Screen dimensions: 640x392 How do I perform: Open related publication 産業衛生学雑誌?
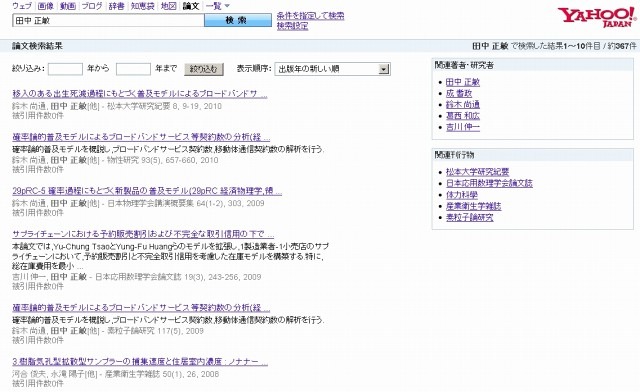pos(473,206)
